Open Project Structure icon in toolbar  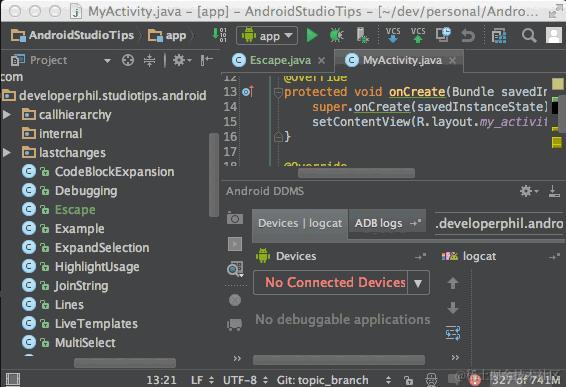[x=499, y=36]
